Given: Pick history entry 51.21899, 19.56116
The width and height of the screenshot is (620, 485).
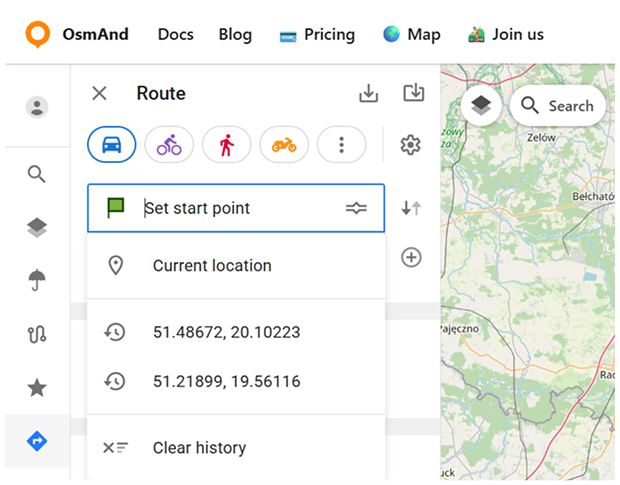Looking at the screenshot, I should (x=226, y=381).
